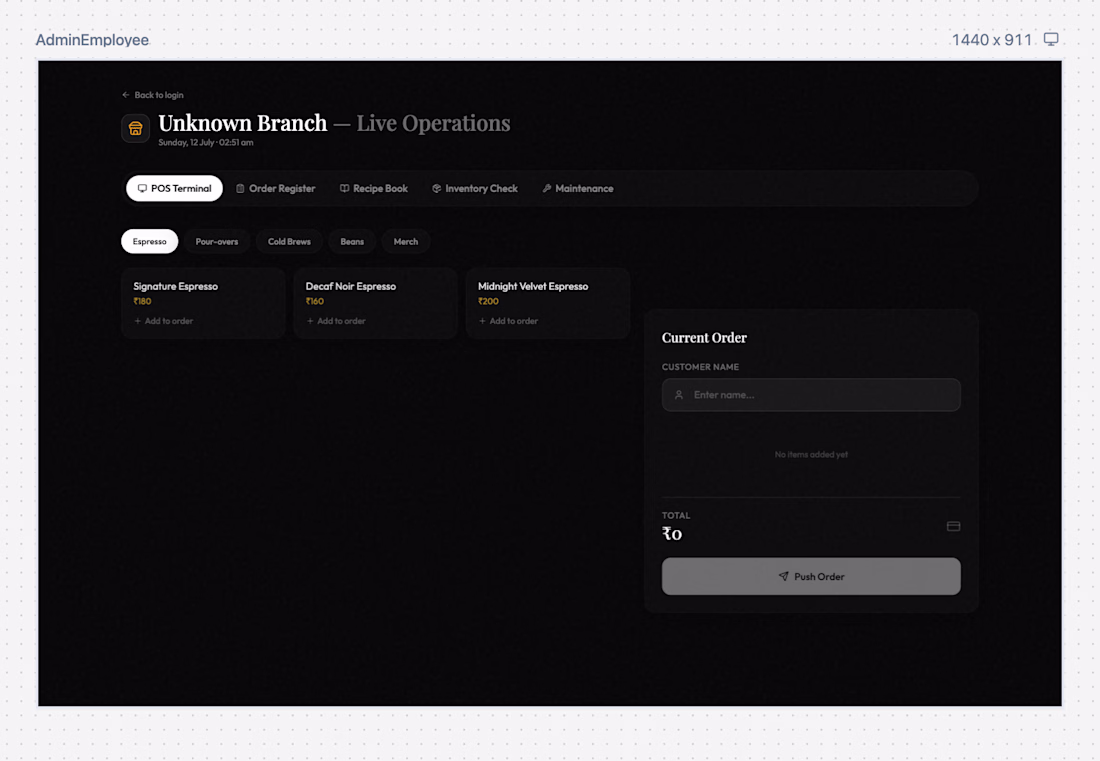Focus the customer name input field
This screenshot has width=1100, height=761.
[811, 395]
